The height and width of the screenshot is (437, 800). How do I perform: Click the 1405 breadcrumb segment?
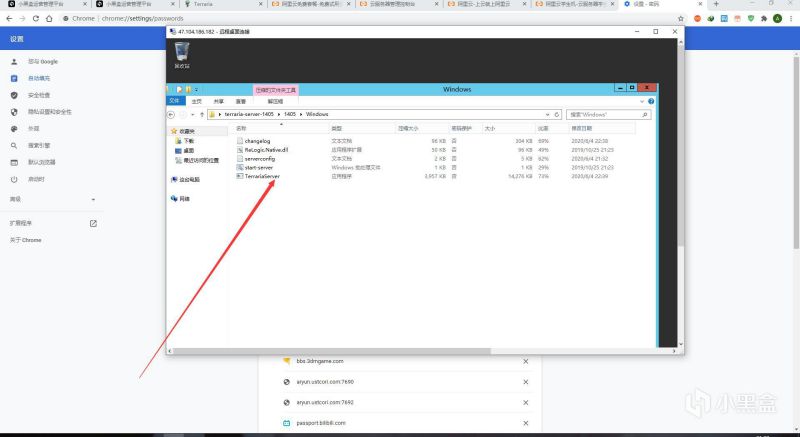[290, 114]
